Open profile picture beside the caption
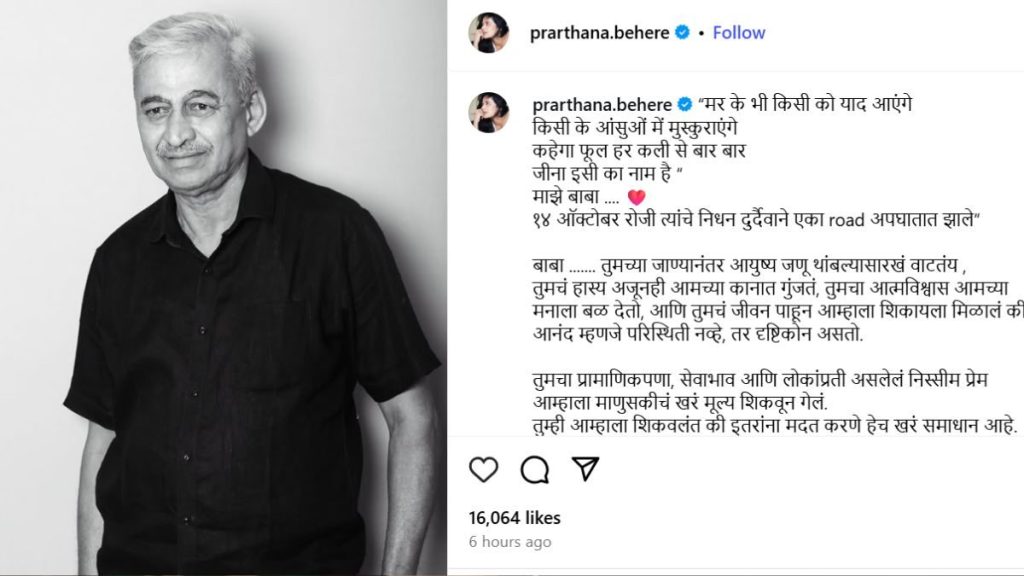Image resolution: width=1024 pixels, height=576 pixels. coord(488,112)
